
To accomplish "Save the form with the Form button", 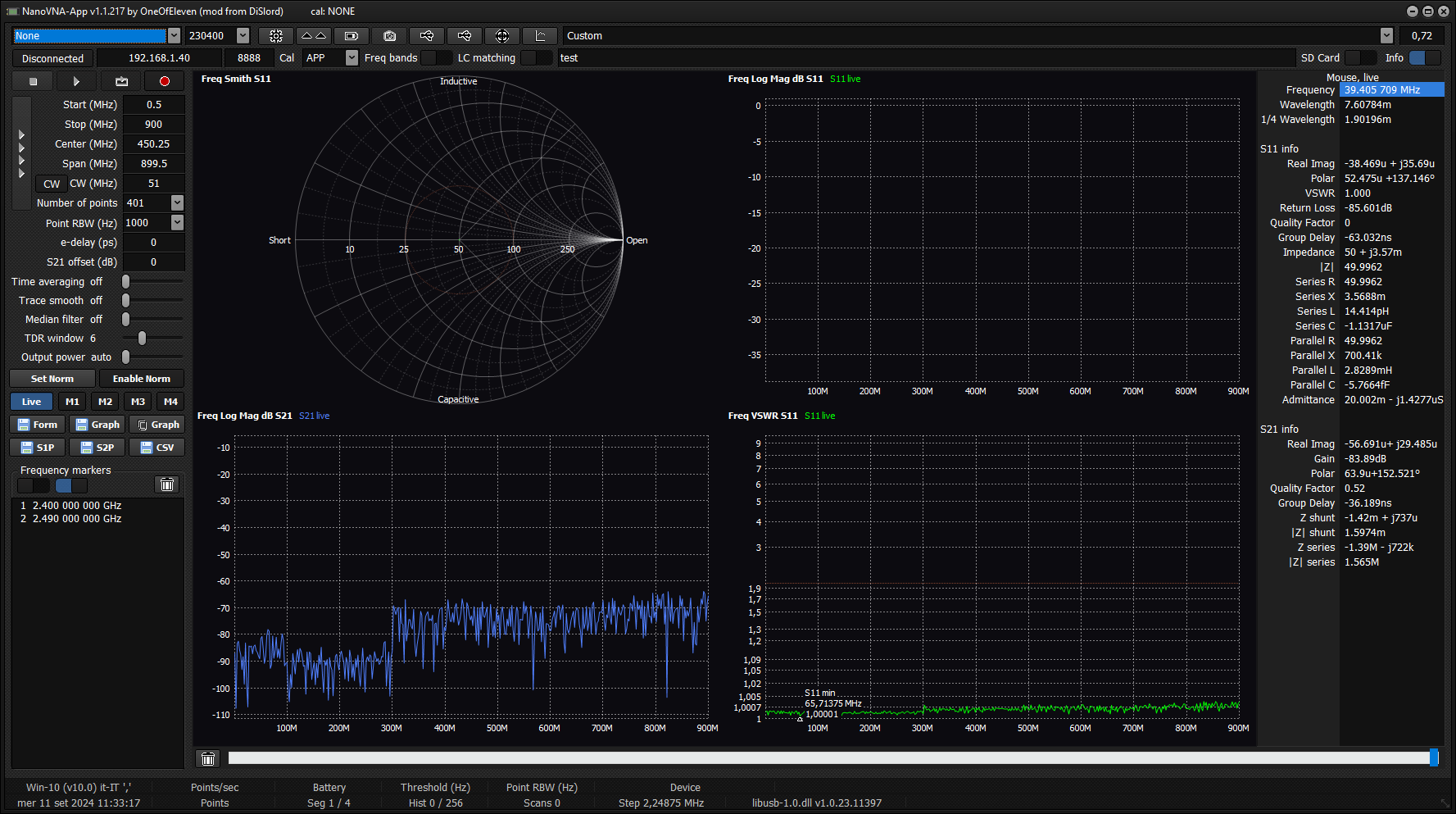I will tap(37, 425).
